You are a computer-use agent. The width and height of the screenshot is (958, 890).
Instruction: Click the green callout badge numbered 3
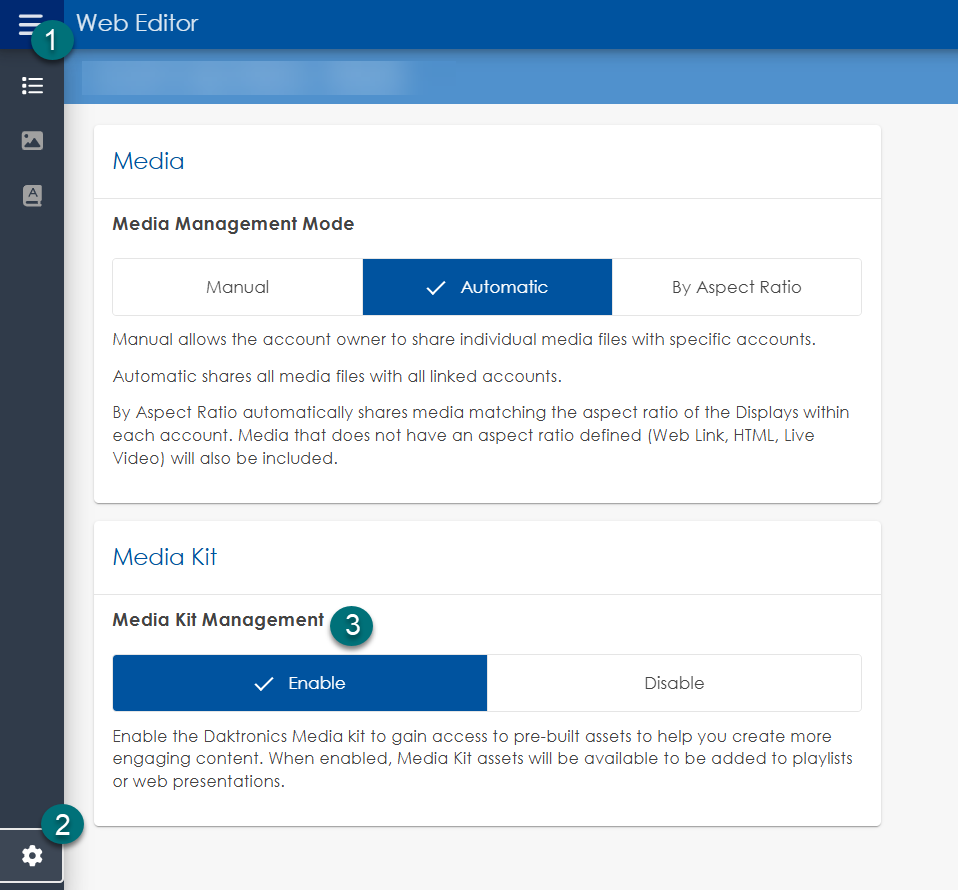pyautogui.click(x=352, y=625)
